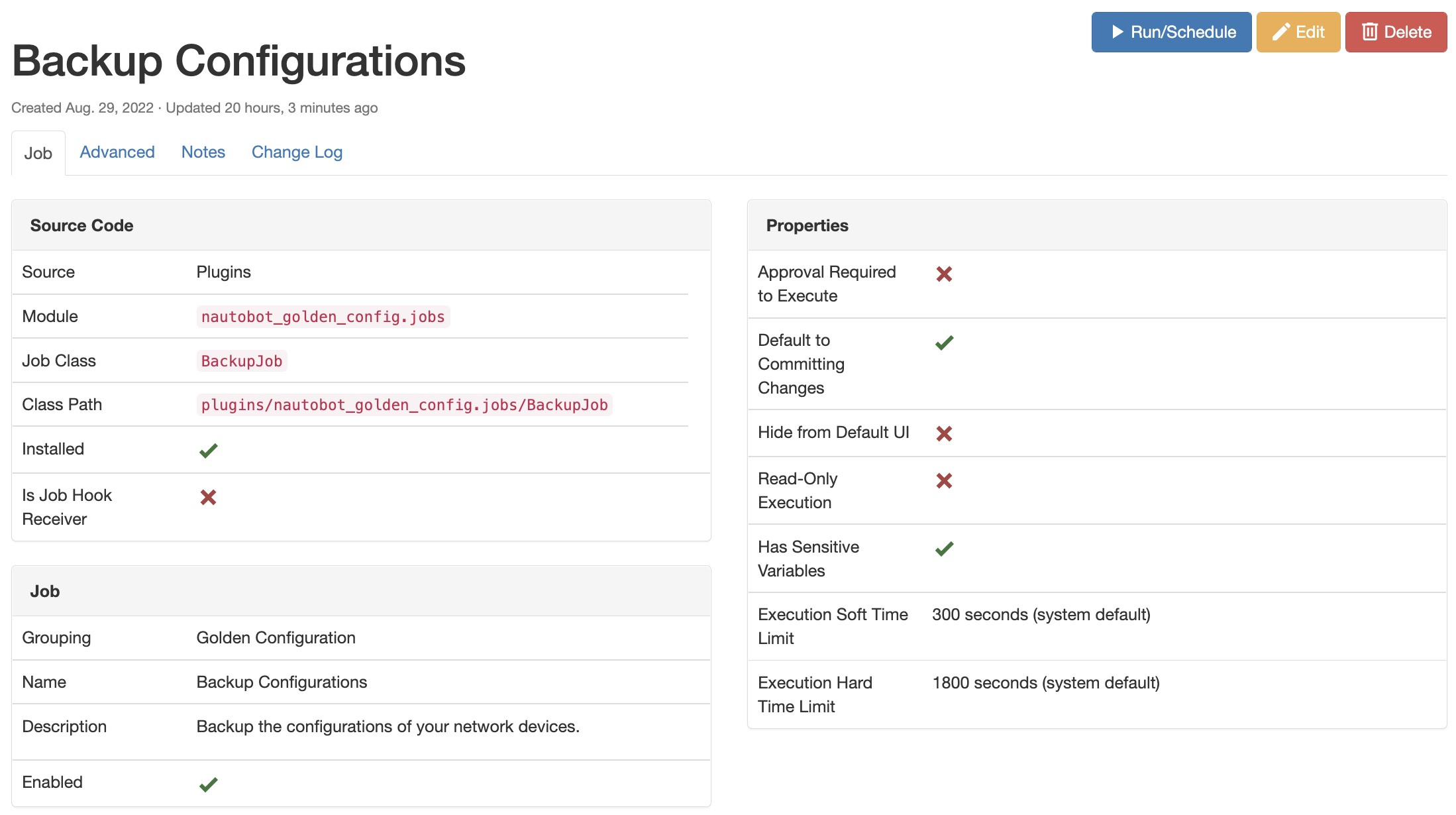This screenshot has height=815, width=1456.
Task: Click the Backup Configurations page title
Action: (x=239, y=61)
